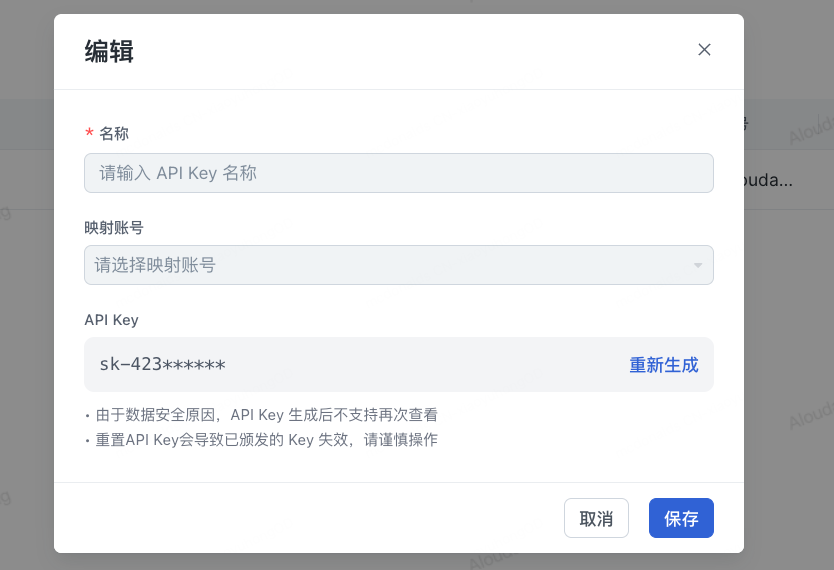Click the warning about 重置API Key
Image resolution: width=834 pixels, height=570 pixels.
click(x=265, y=440)
